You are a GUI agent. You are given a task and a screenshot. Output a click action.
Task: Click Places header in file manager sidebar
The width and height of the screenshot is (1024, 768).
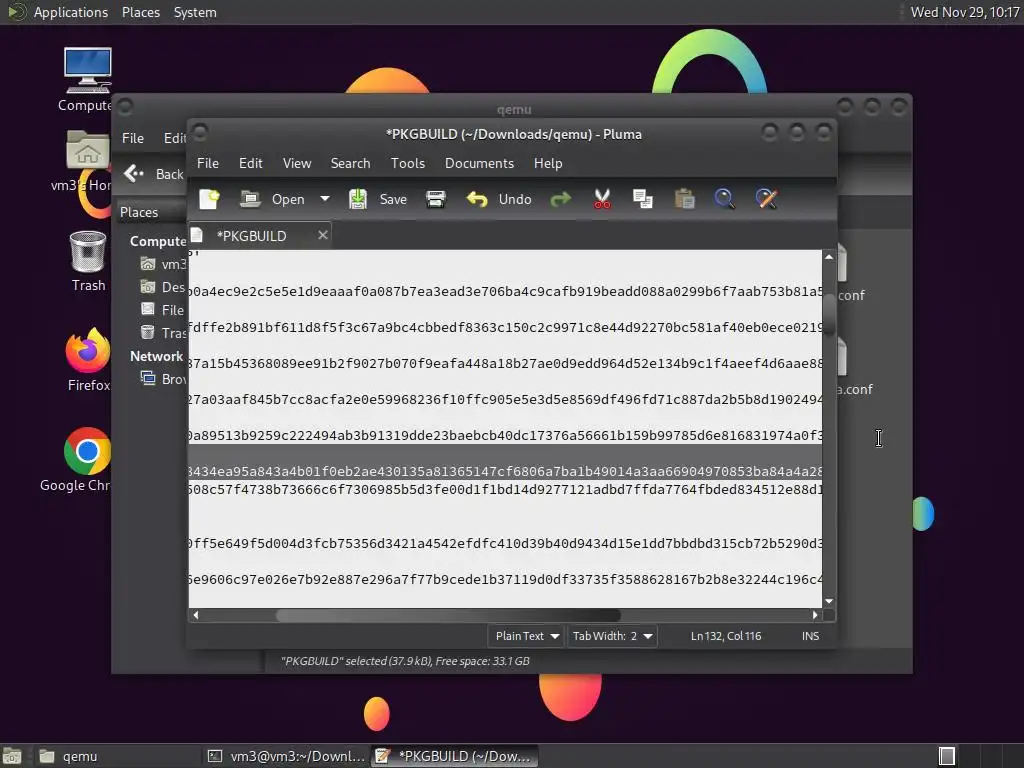(139, 212)
